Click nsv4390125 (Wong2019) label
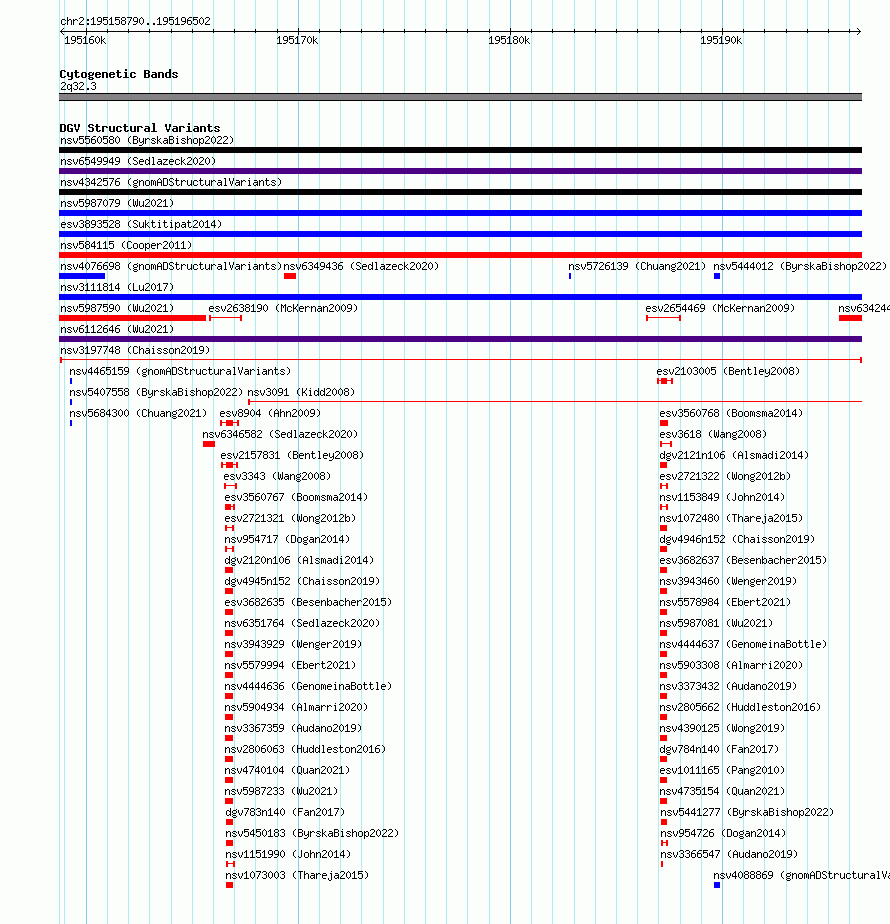This screenshot has width=890, height=924. [723, 728]
